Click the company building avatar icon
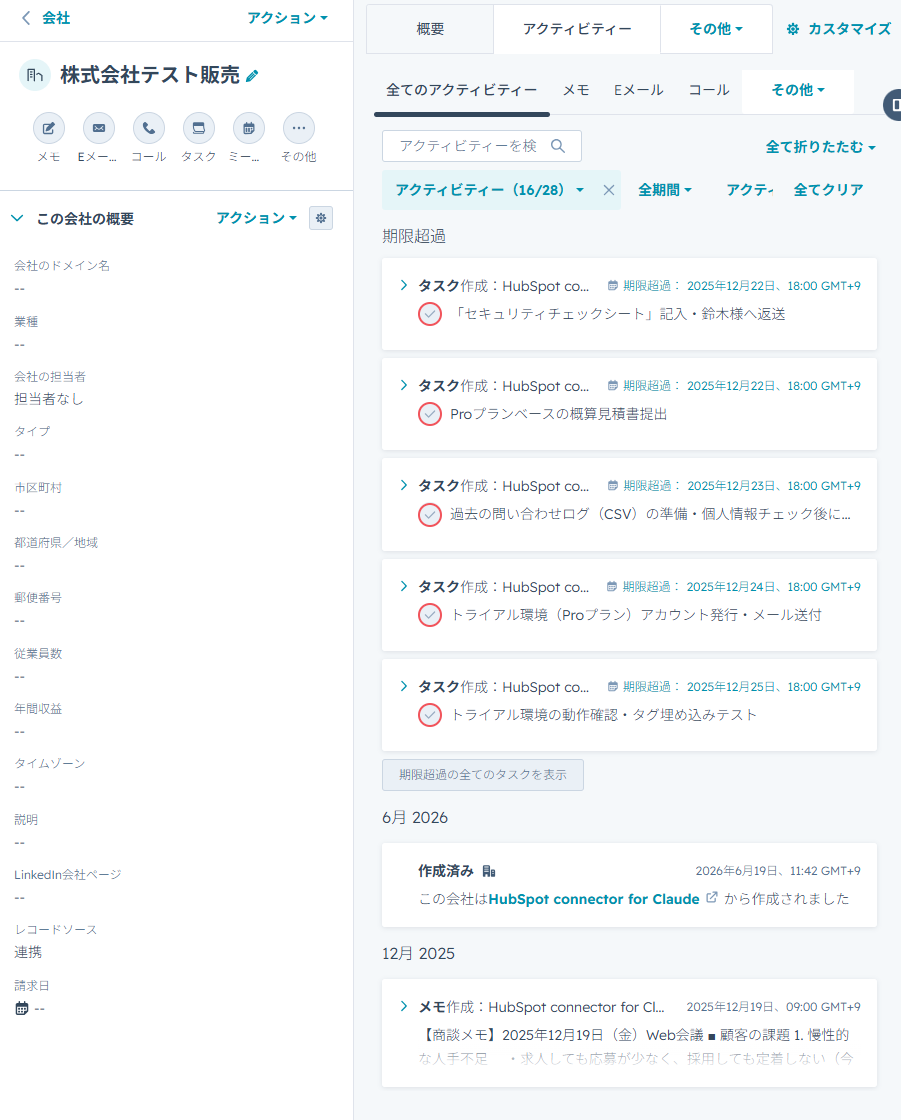This screenshot has height=1120, width=901. (34, 75)
